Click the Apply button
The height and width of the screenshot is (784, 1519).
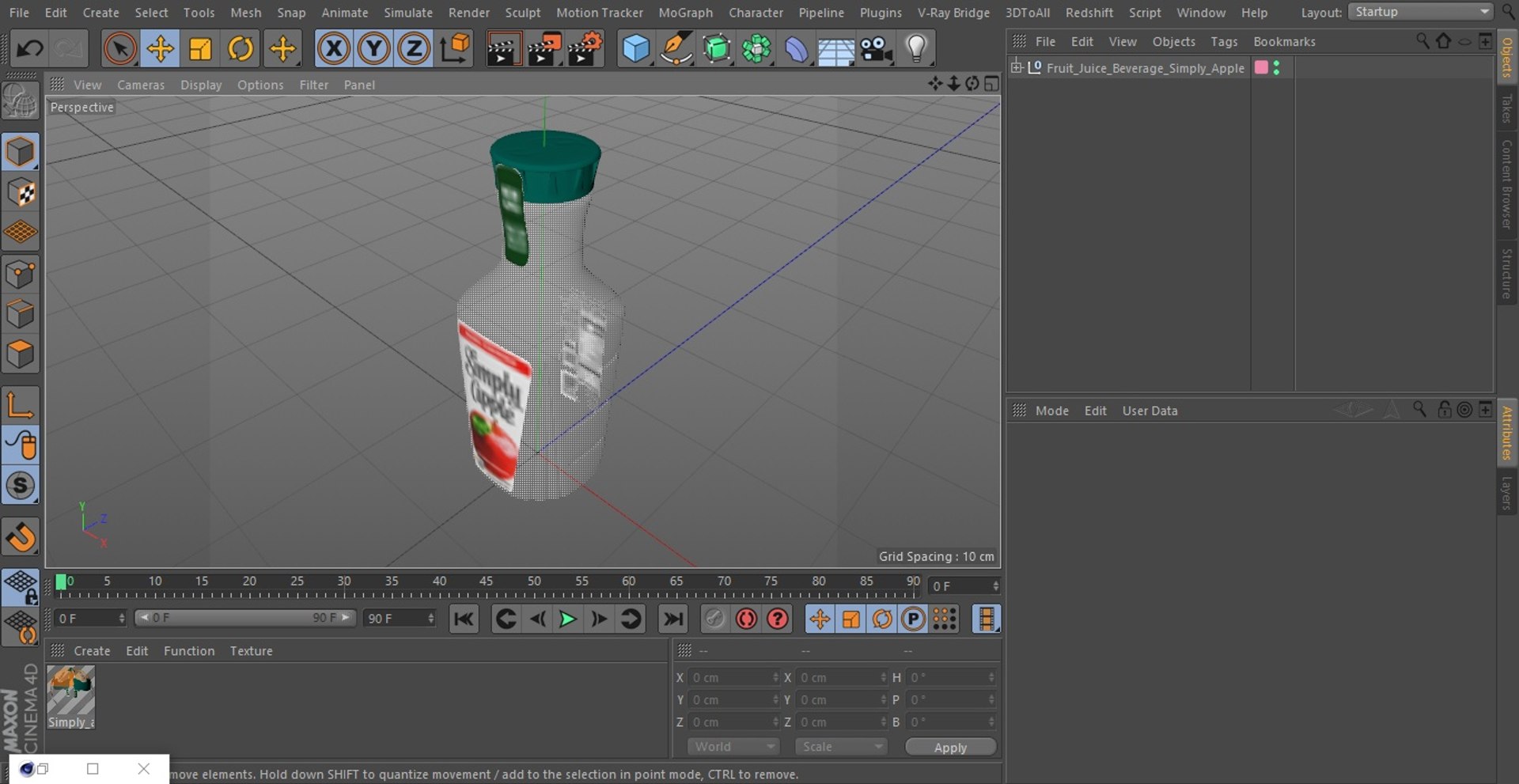click(x=950, y=748)
